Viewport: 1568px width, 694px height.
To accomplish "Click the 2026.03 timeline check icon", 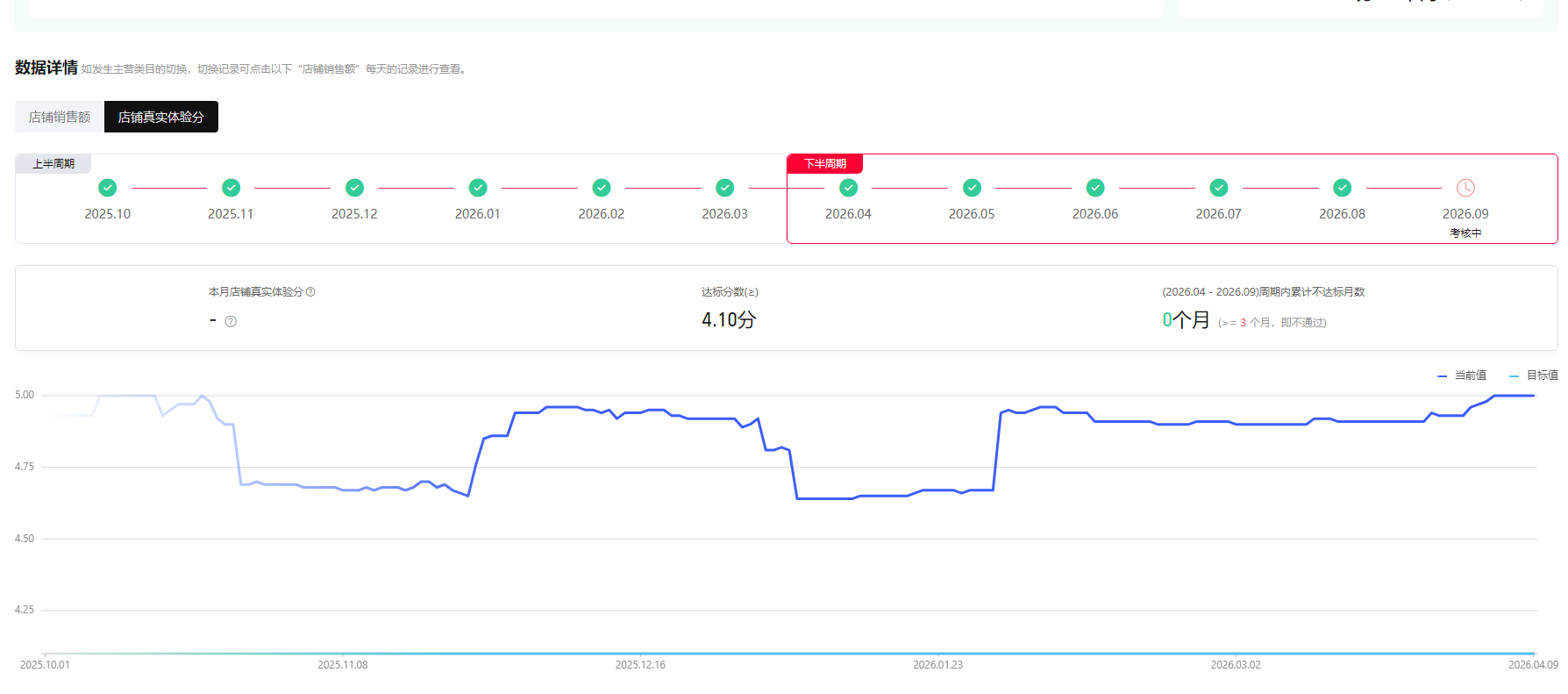I will [x=724, y=188].
